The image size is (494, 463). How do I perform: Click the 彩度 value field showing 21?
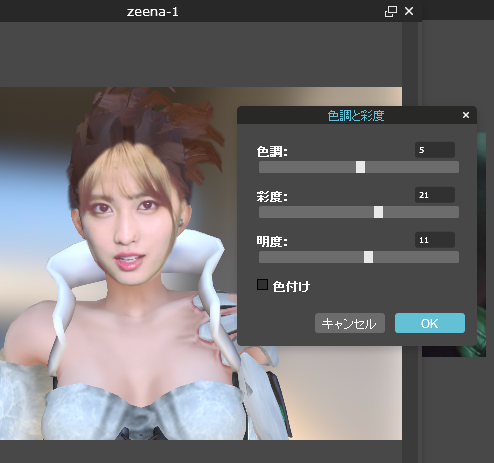435,195
